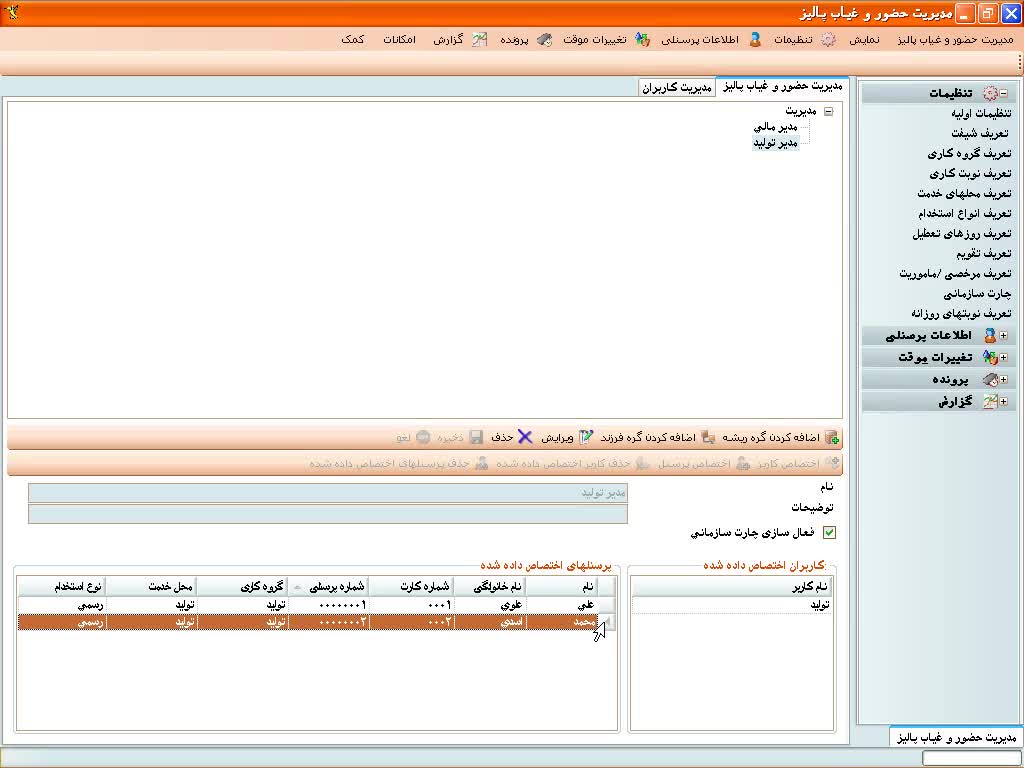Image resolution: width=1024 pixels, height=768 pixels.
Task: Click the edit (ویرایش) pencil icon
Action: 586,438
